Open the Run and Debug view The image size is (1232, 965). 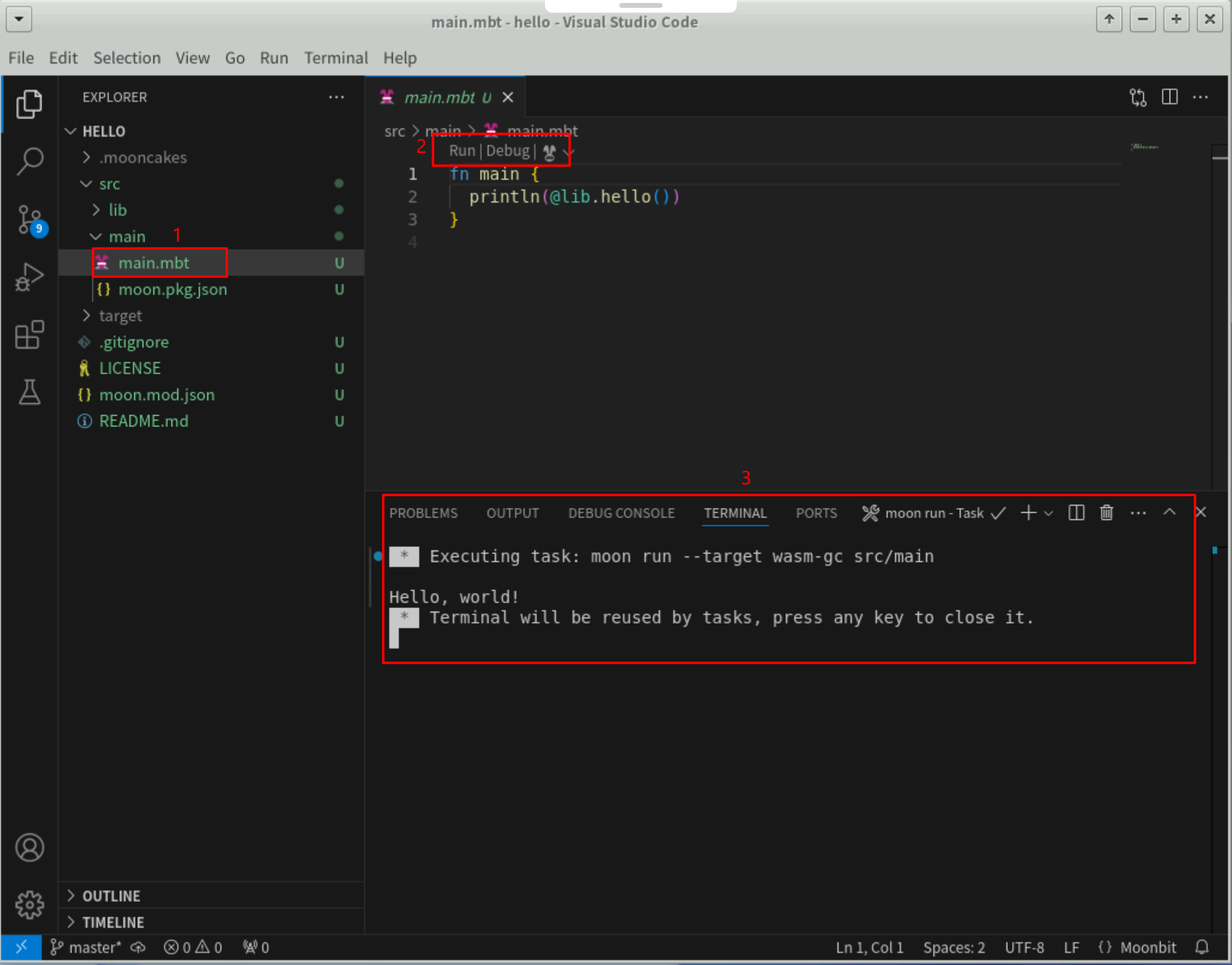point(29,277)
